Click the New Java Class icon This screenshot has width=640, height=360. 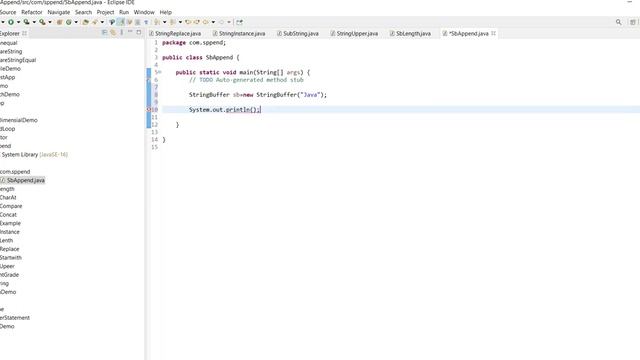tap(69, 22)
